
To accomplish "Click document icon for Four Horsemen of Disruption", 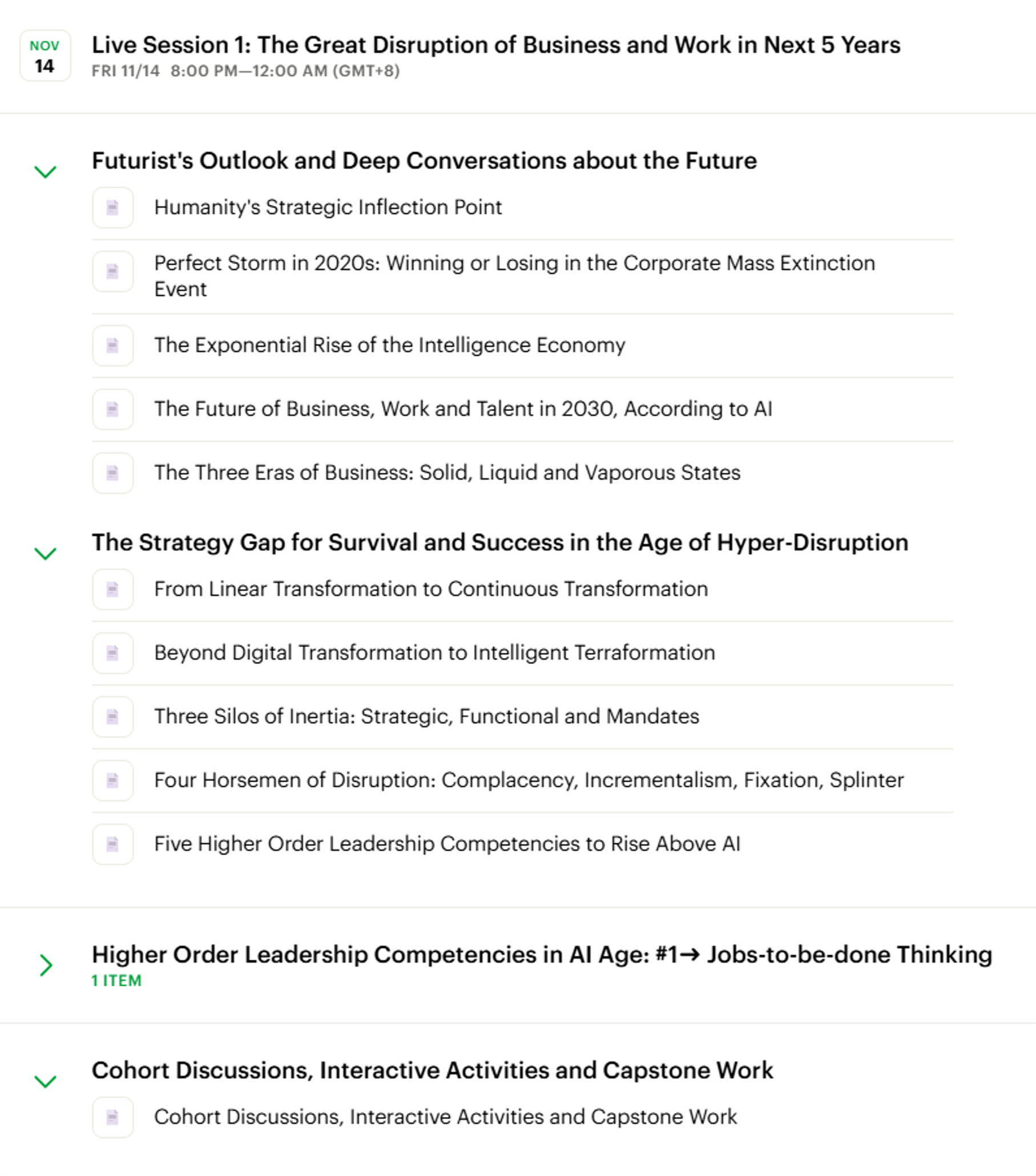I will [113, 781].
